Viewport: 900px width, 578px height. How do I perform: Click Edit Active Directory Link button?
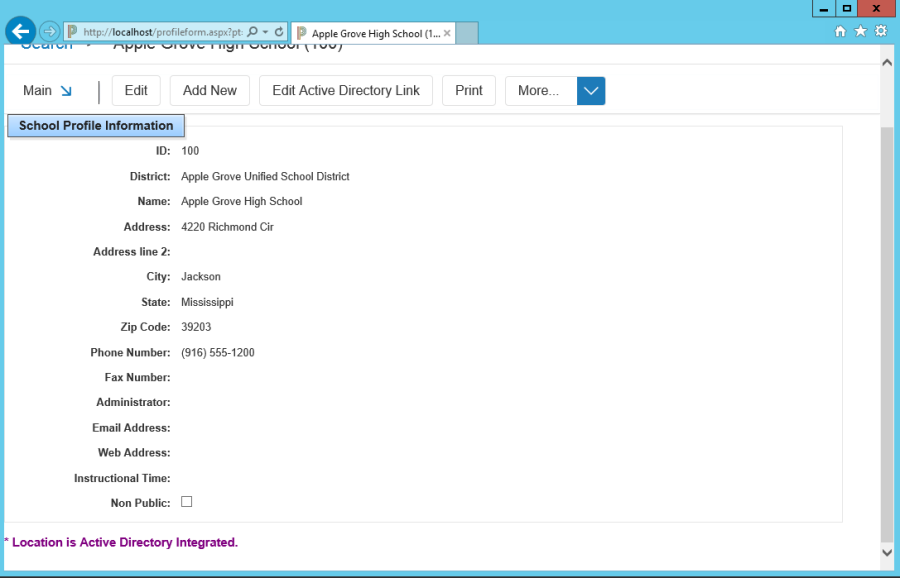(x=346, y=91)
